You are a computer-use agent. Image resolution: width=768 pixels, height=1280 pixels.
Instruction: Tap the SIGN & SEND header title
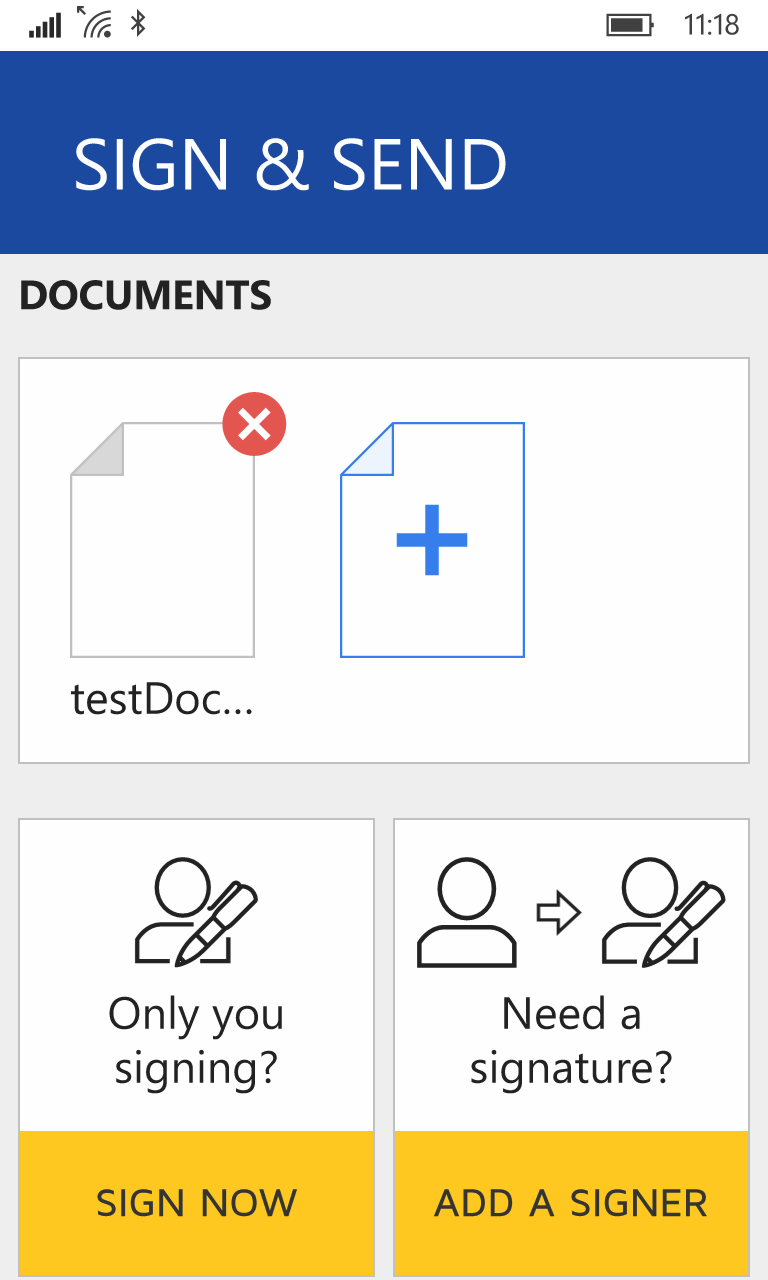[x=290, y=164]
